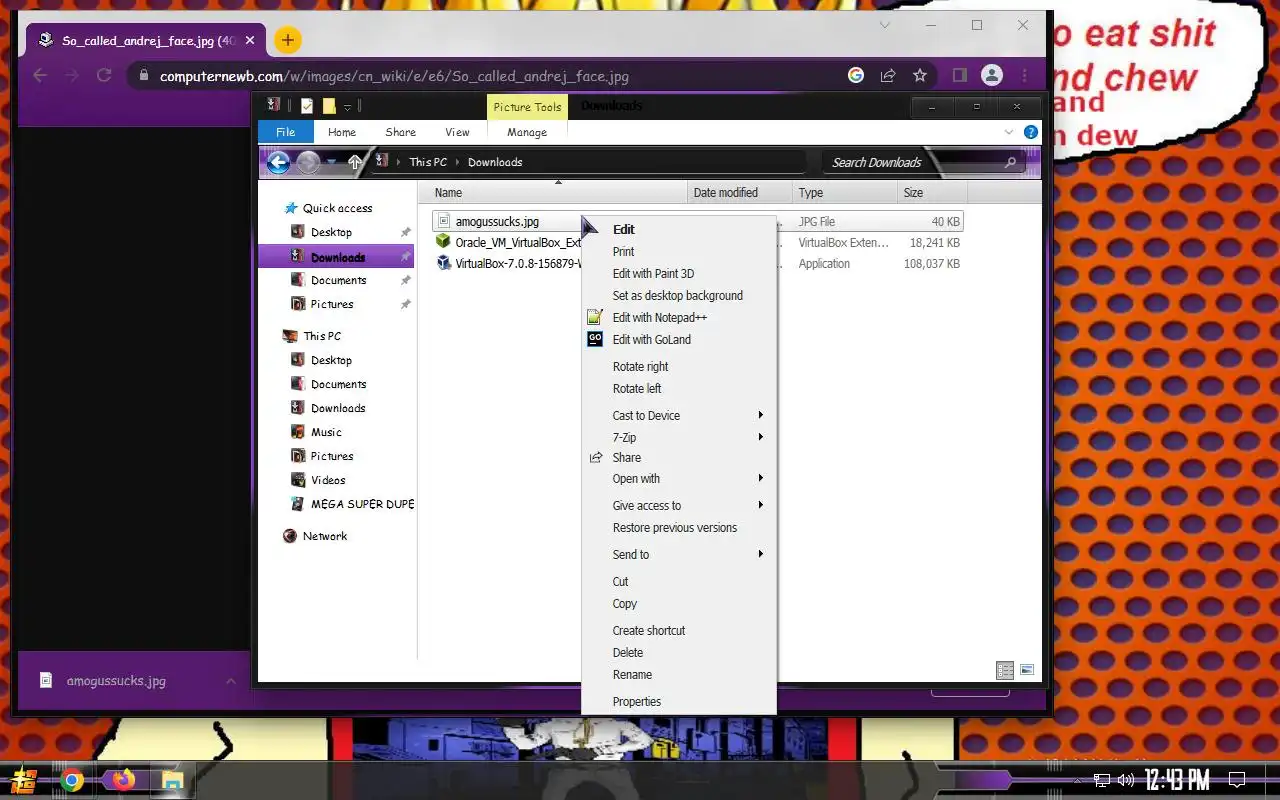Image resolution: width=1280 pixels, height=800 pixels.
Task: Sort files by the Date modified column
Action: click(740, 193)
